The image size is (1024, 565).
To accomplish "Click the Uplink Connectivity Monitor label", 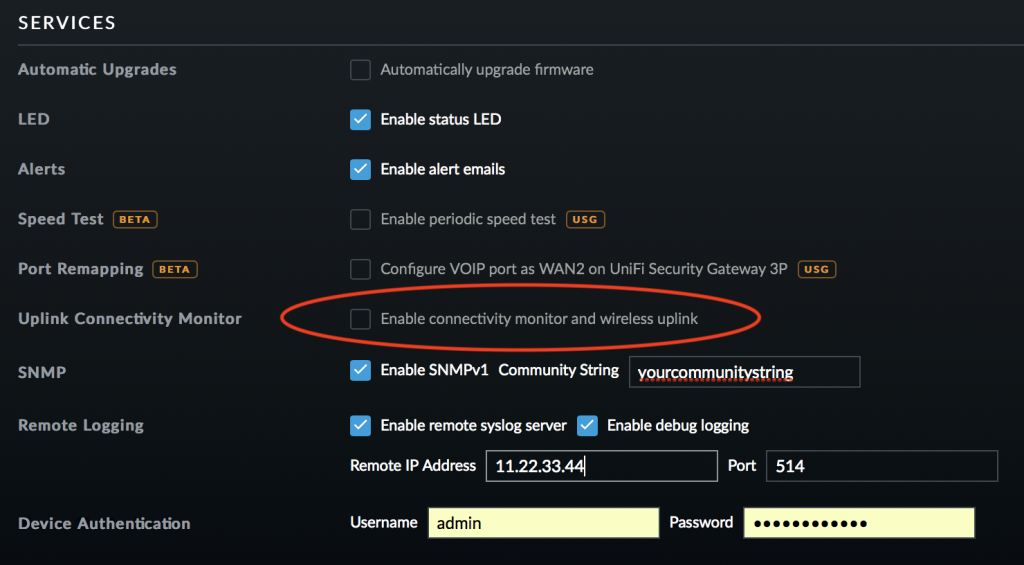I will click(130, 319).
